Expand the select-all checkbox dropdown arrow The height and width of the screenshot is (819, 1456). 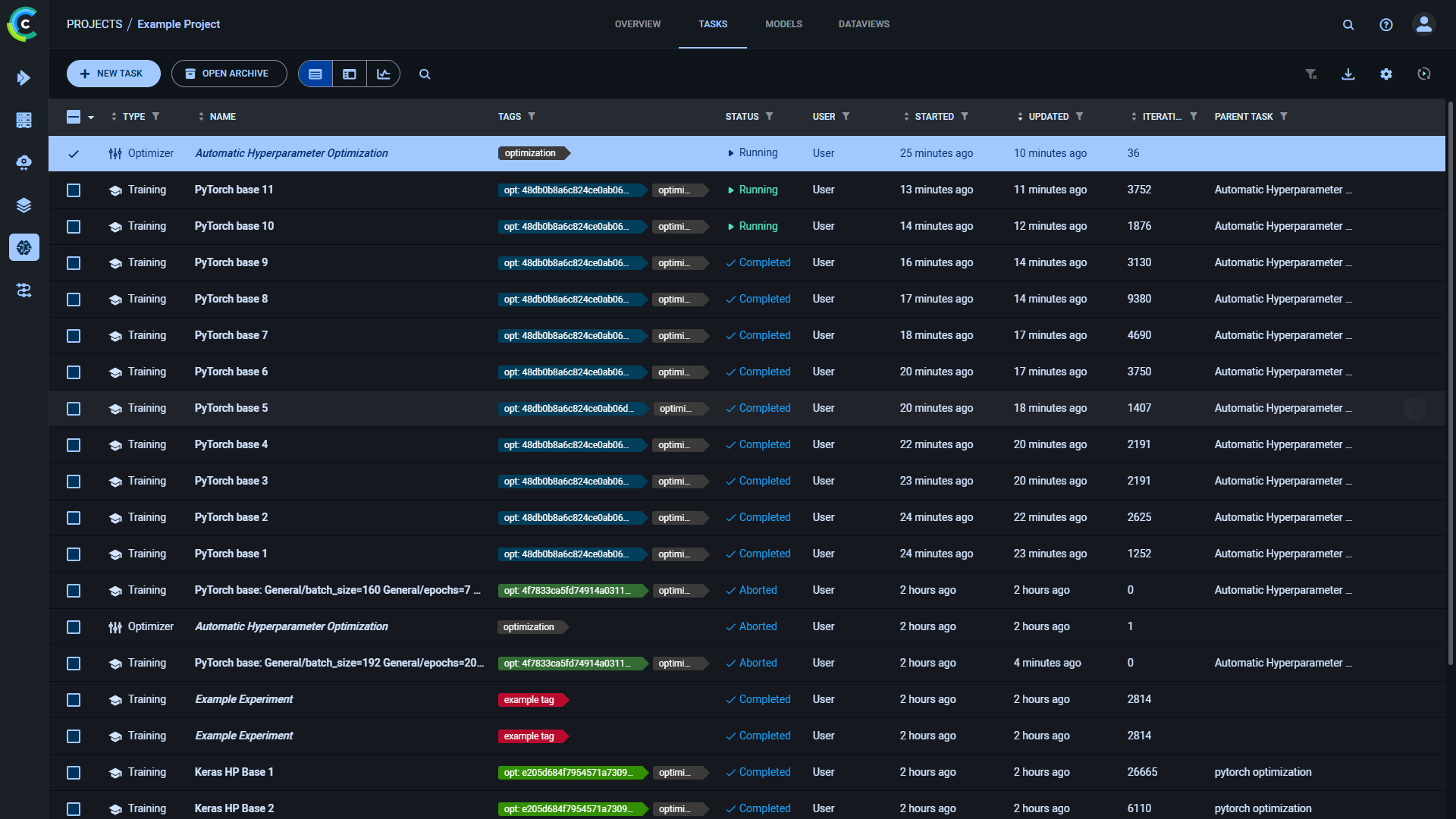(91, 117)
